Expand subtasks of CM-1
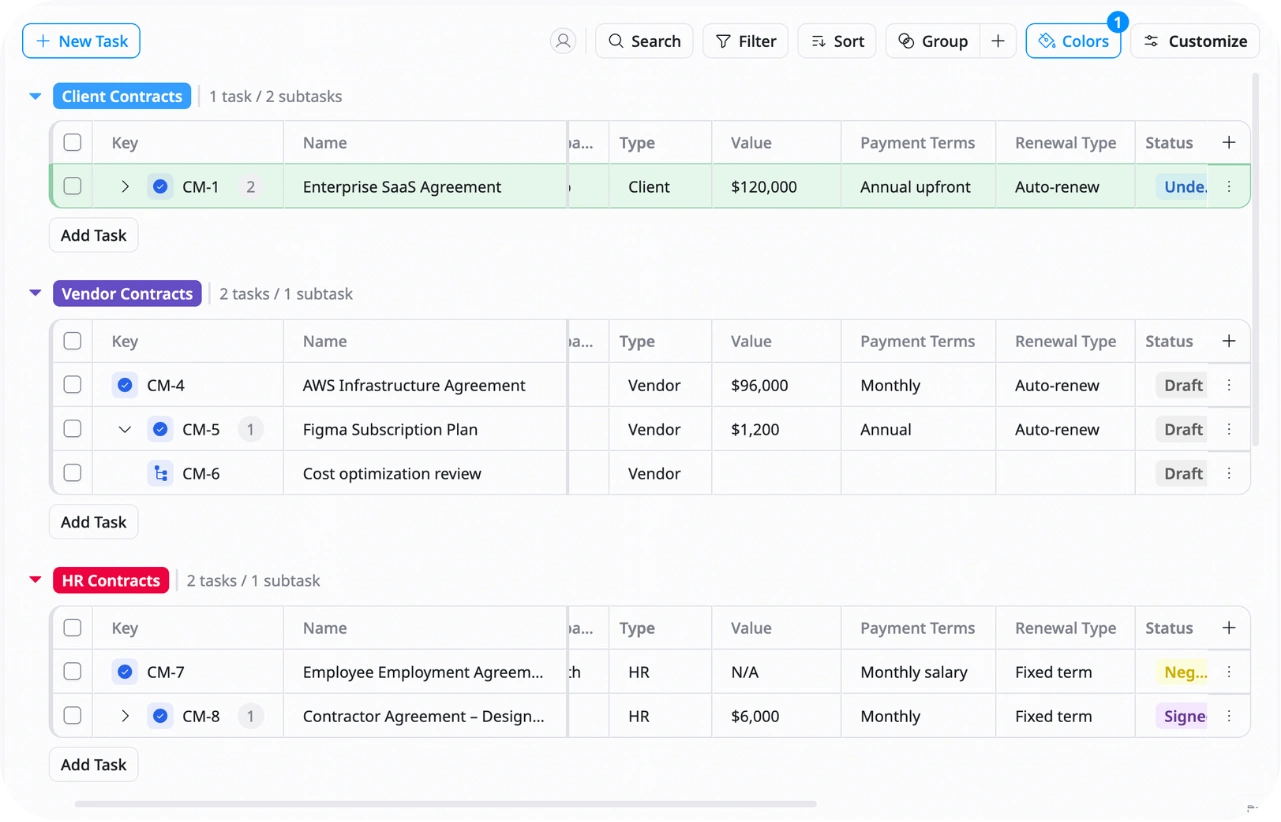The width and height of the screenshot is (1281, 822). (125, 186)
